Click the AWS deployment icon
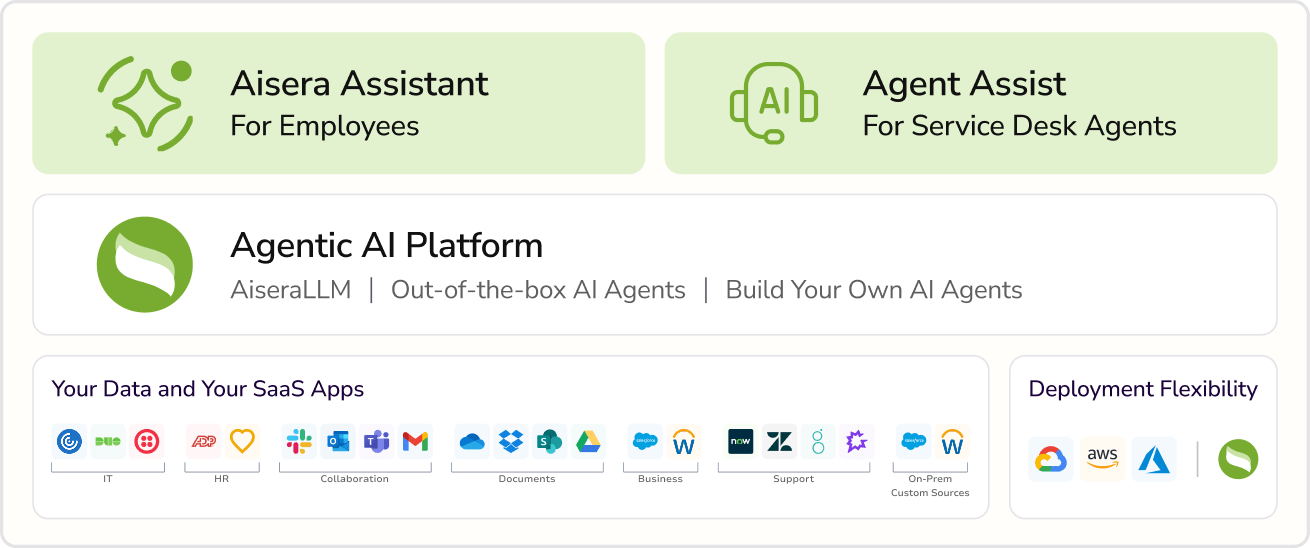Viewport: 1310px width, 548px height. 1102,459
